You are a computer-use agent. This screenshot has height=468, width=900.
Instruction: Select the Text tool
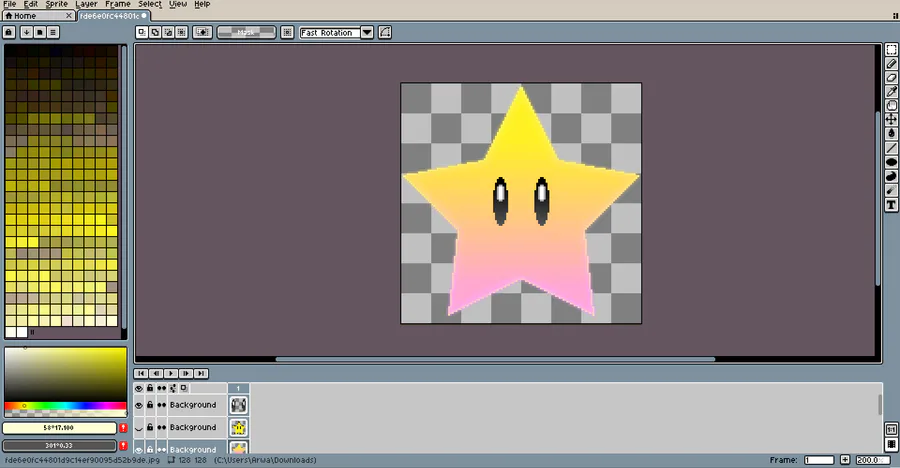coord(891,205)
